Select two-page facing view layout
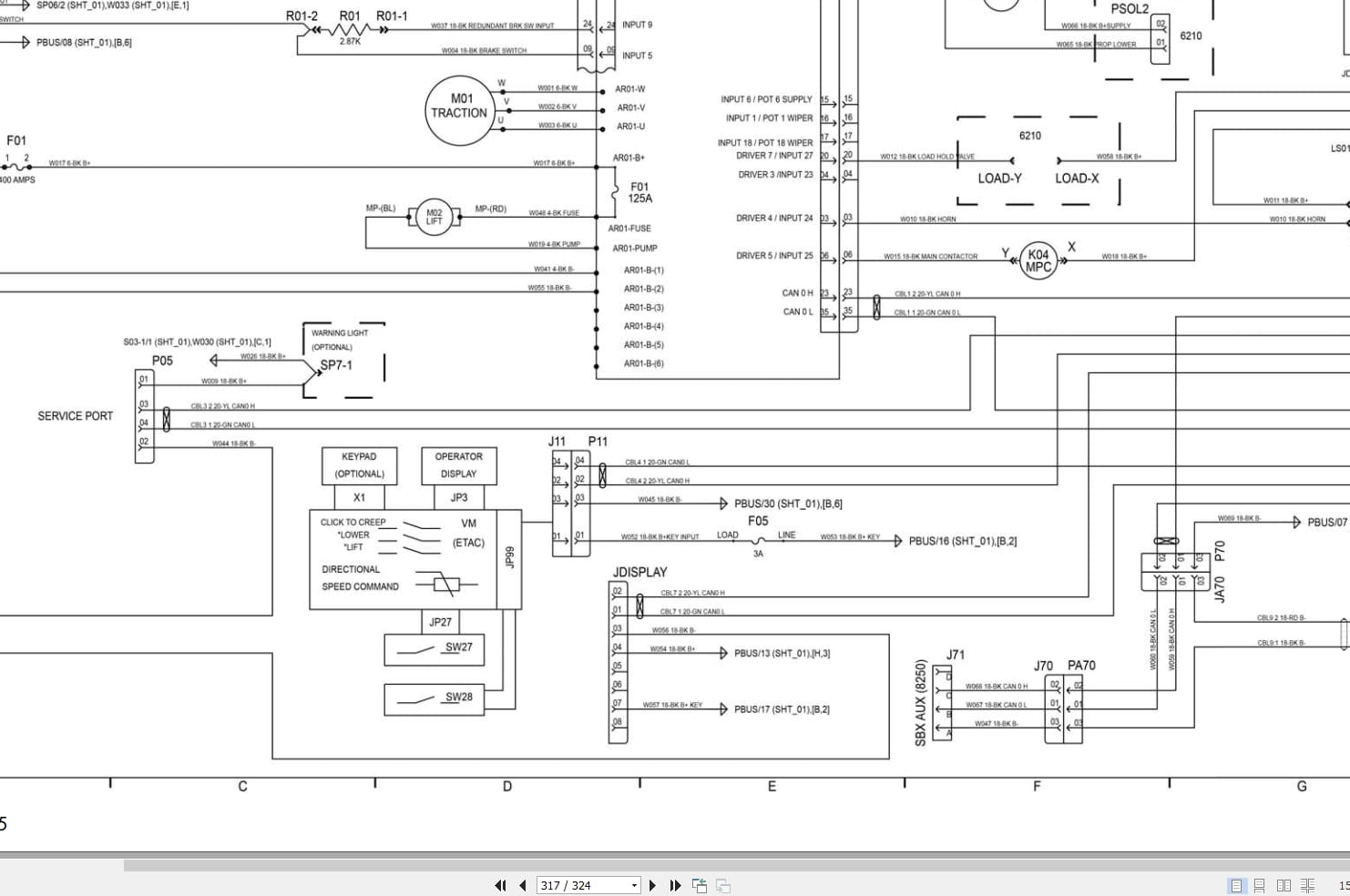Screen dimensions: 1350x896 click(x=1284, y=885)
